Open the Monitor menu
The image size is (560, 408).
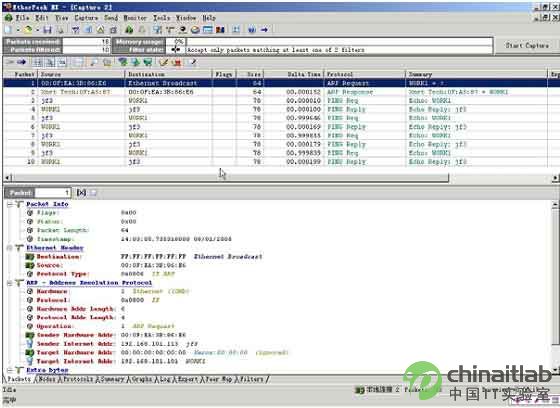pos(135,18)
